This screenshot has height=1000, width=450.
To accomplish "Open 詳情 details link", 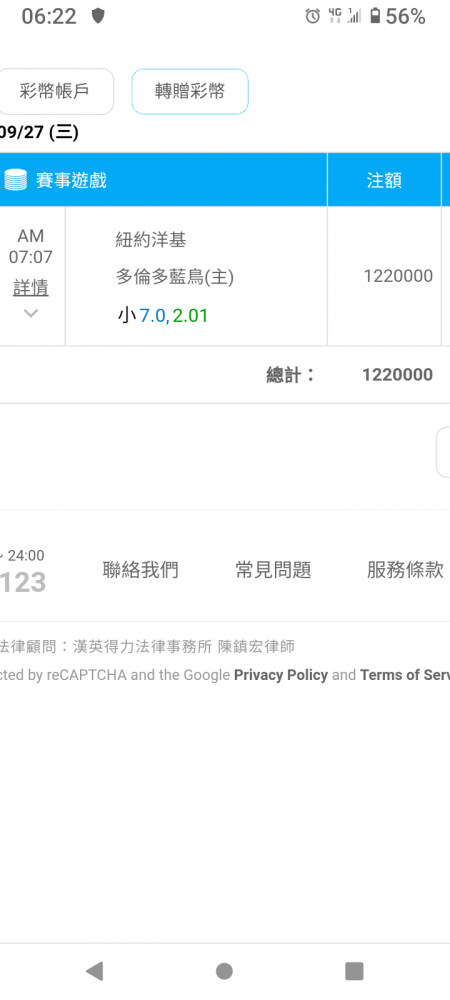I will click(x=31, y=288).
